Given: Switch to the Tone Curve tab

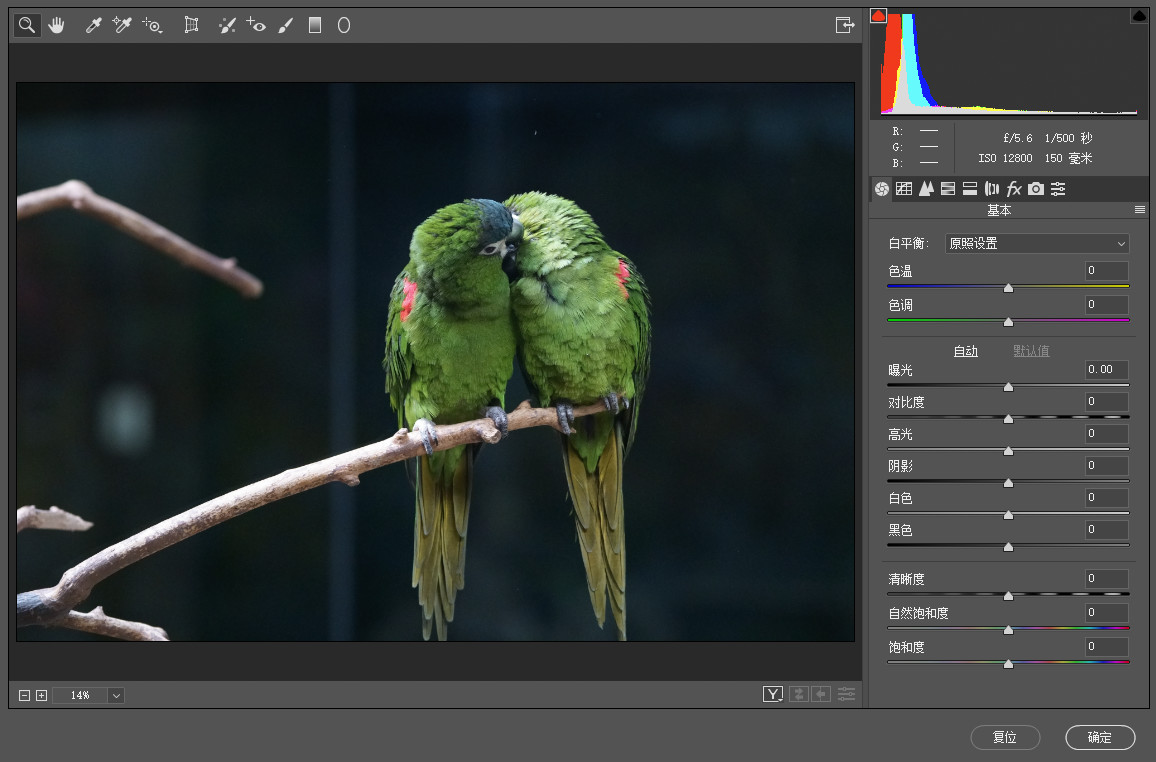Looking at the screenshot, I should [x=904, y=189].
